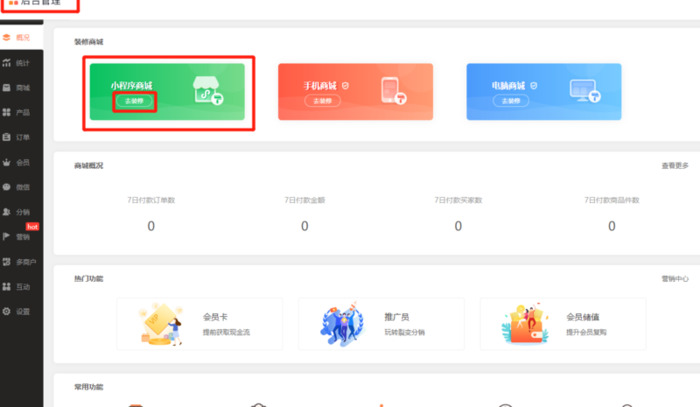The image size is (700, 407).
Task: Go to 互动 interaction in the sidebar
Action: click(x=22, y=287)
